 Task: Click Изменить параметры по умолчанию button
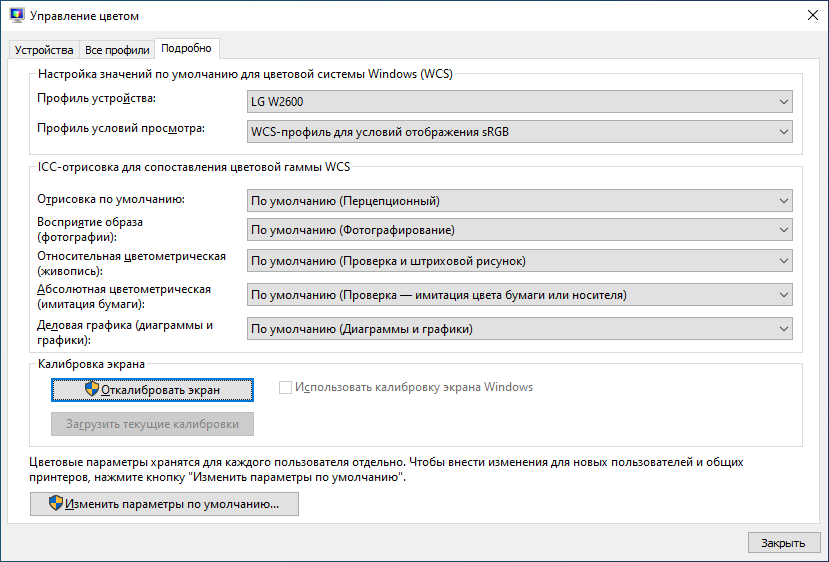164,504
